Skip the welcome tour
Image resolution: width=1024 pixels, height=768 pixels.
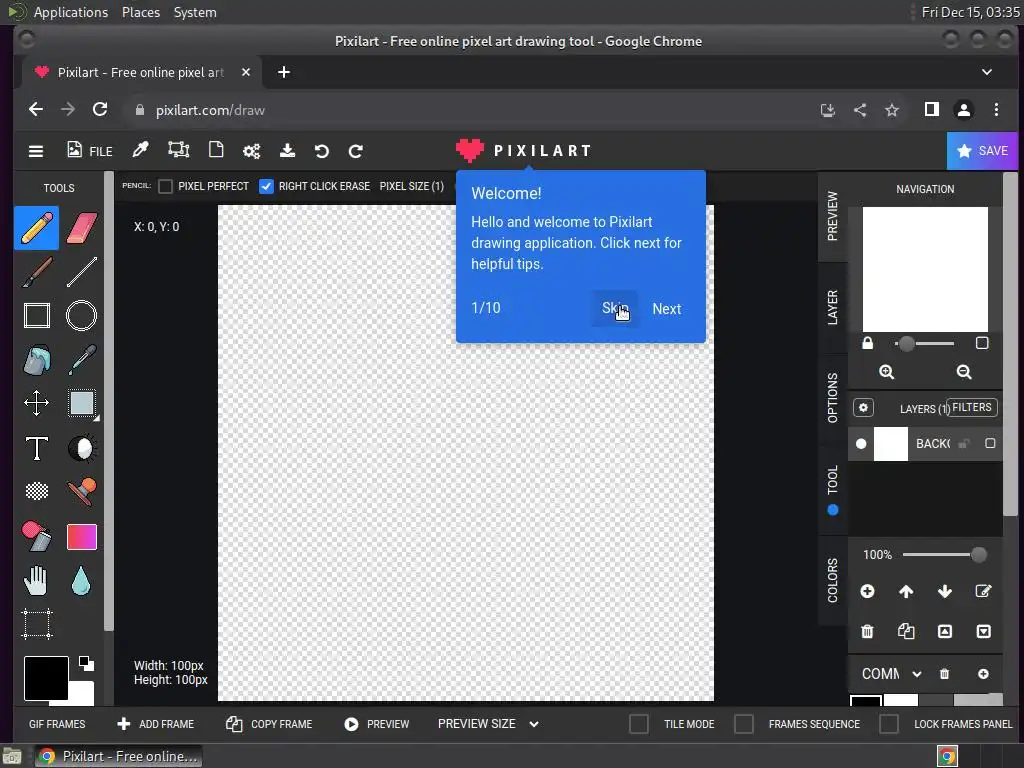[614, 308]
